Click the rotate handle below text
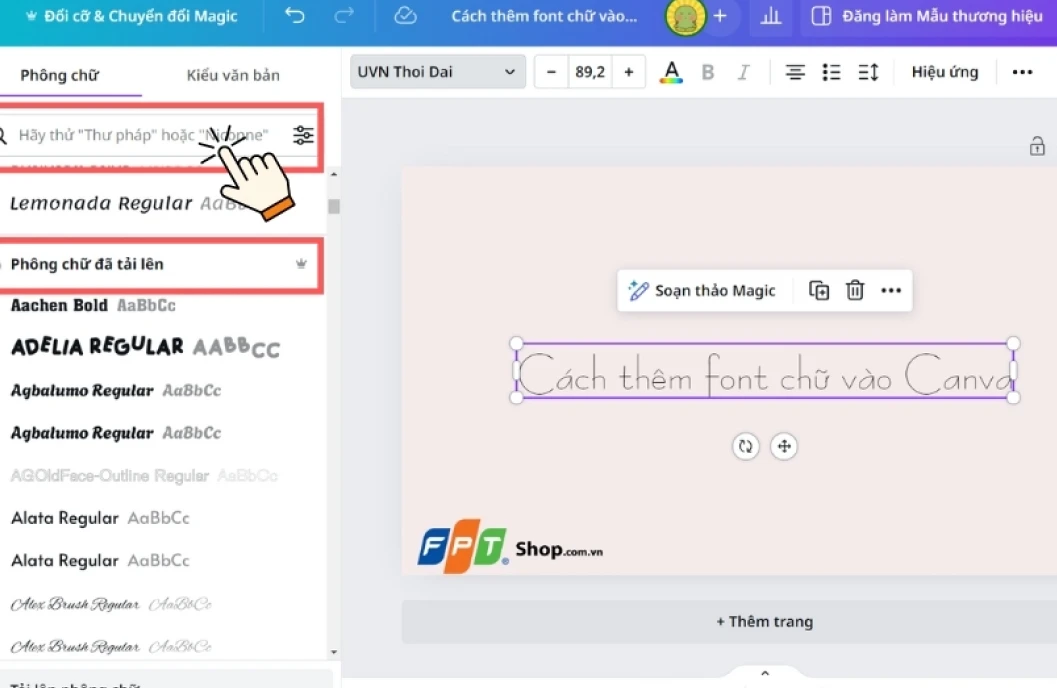Screen dimensions: 1057x688 (746, 446)
